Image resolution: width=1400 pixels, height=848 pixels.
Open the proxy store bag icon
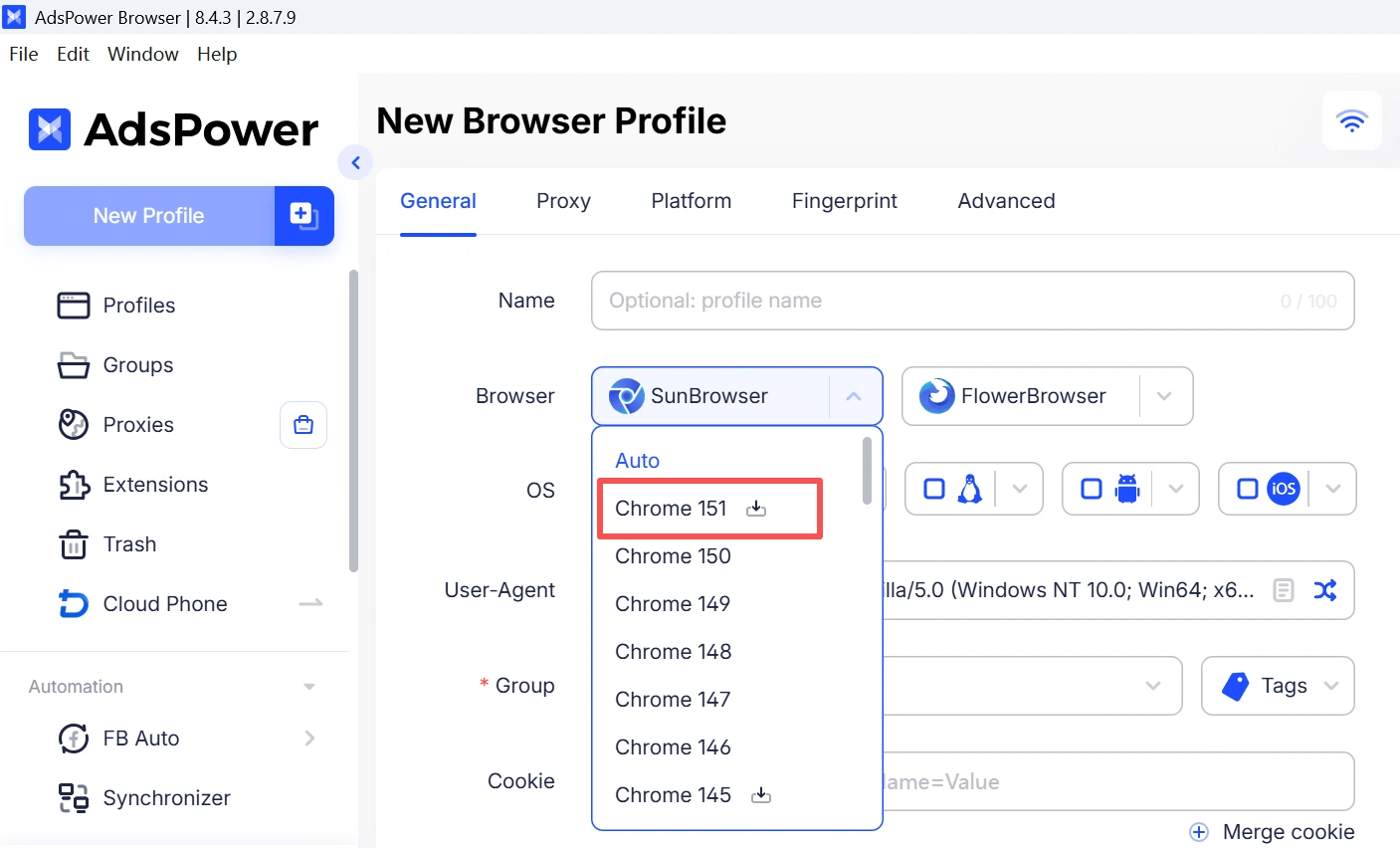303,425
